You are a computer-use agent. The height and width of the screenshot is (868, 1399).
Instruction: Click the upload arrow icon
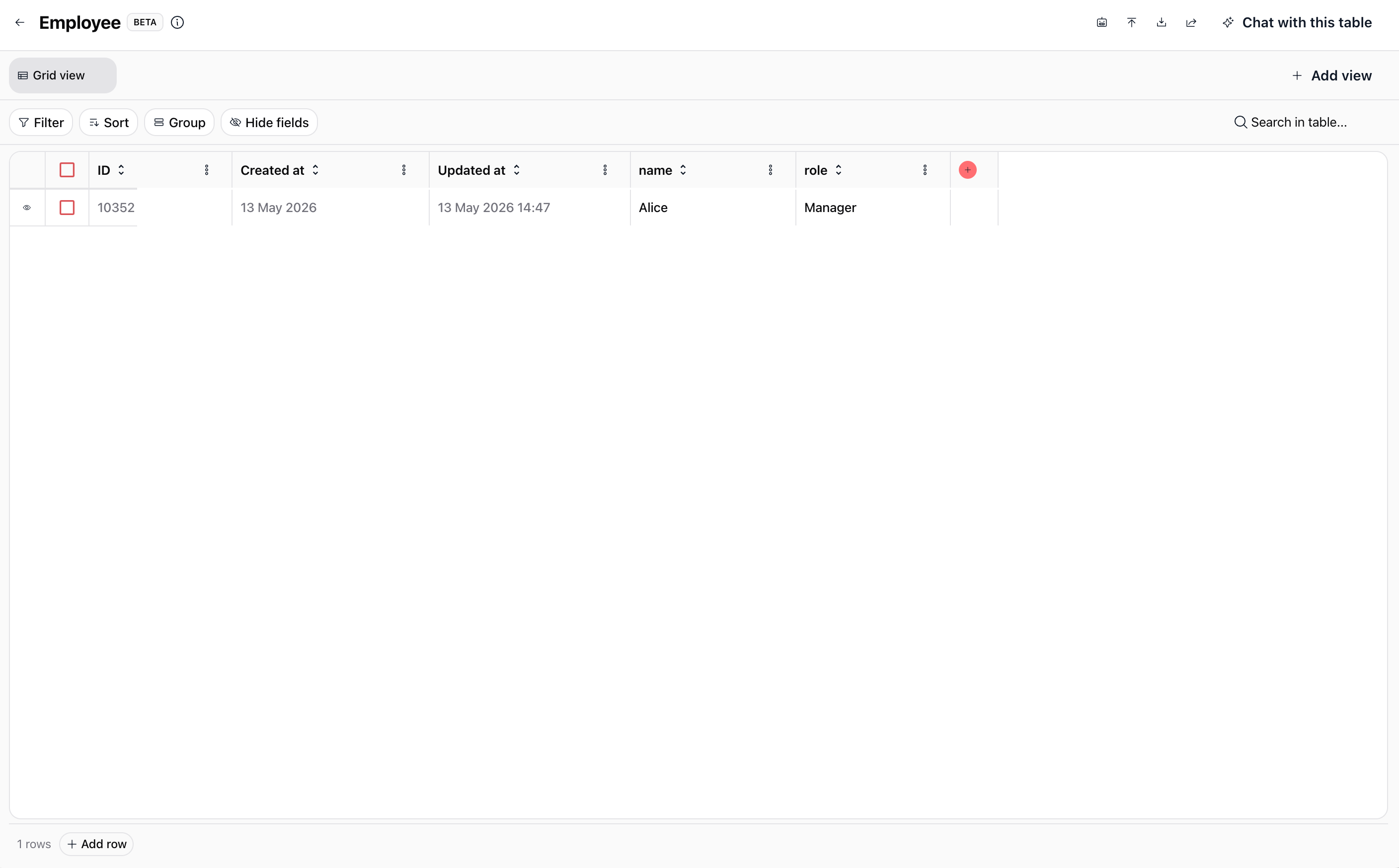[x=1131, y=22]
